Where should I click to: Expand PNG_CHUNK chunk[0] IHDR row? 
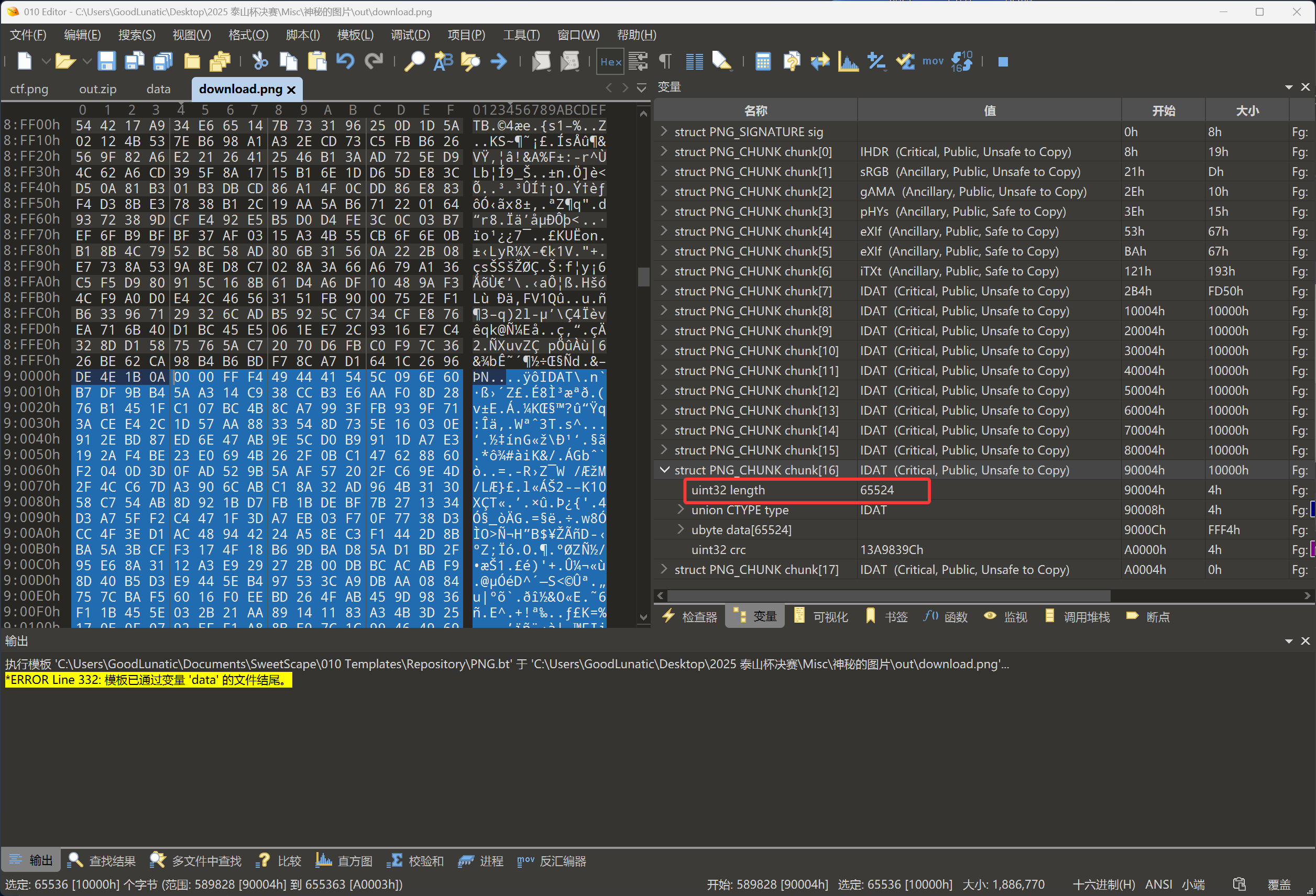[x=664, y=151]
